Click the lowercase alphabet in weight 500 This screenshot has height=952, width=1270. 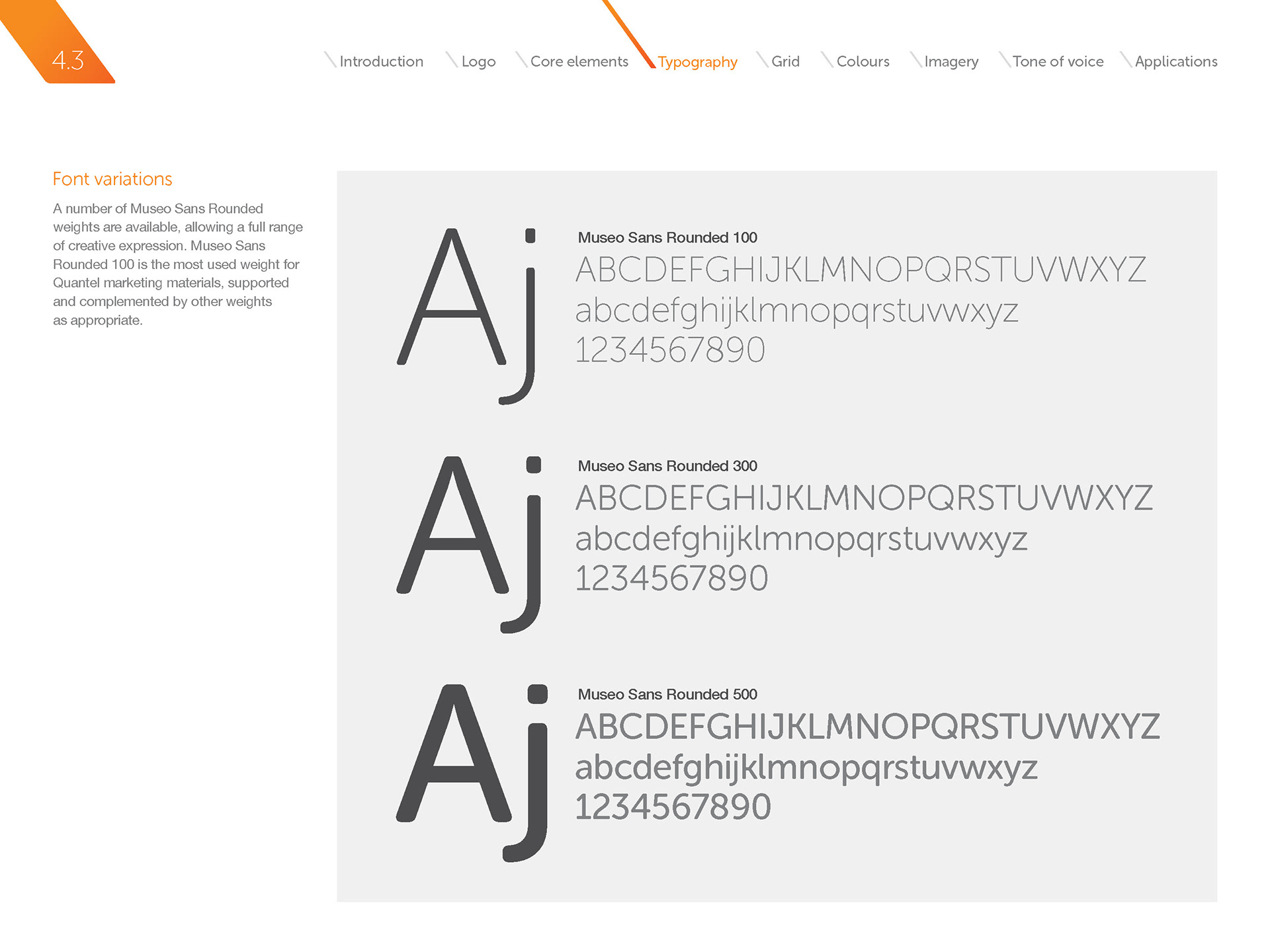pyautogui.click(x=806, y=768)
